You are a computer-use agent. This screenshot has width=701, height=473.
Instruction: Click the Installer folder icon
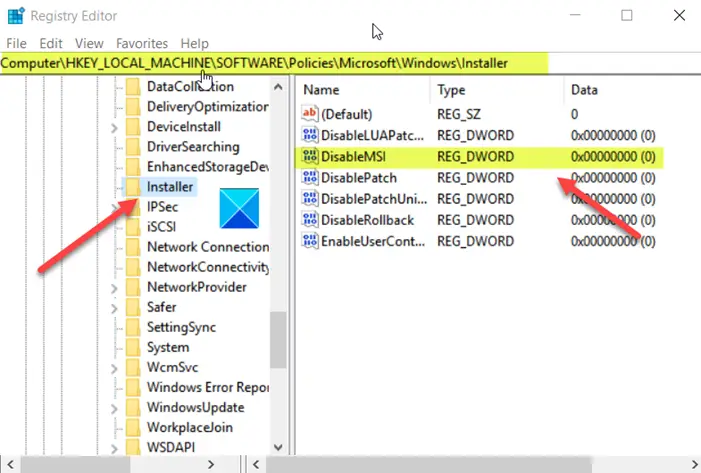tap(133, 187)
